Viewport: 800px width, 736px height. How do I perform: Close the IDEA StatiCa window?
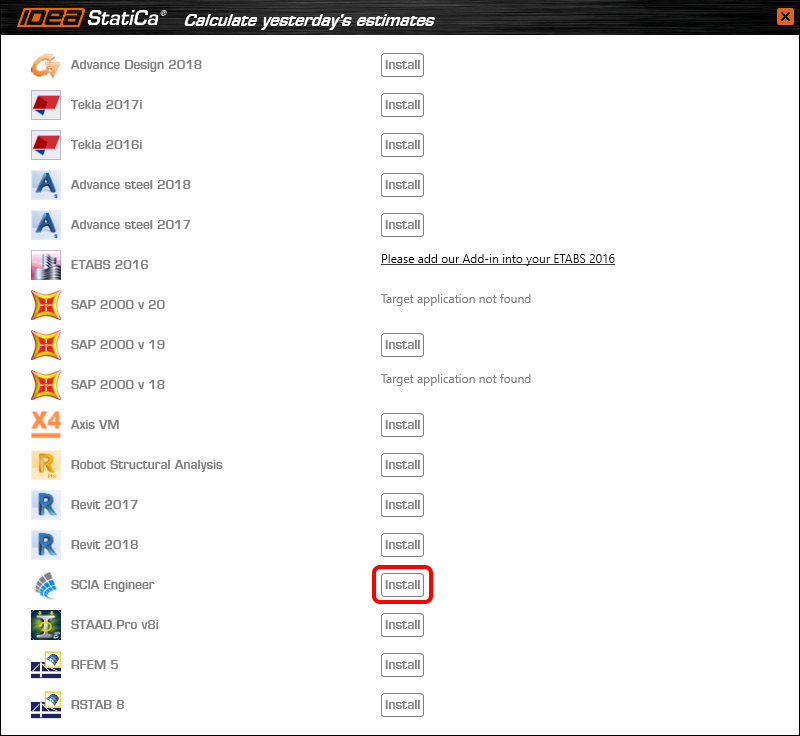click(x=785, y=16)
